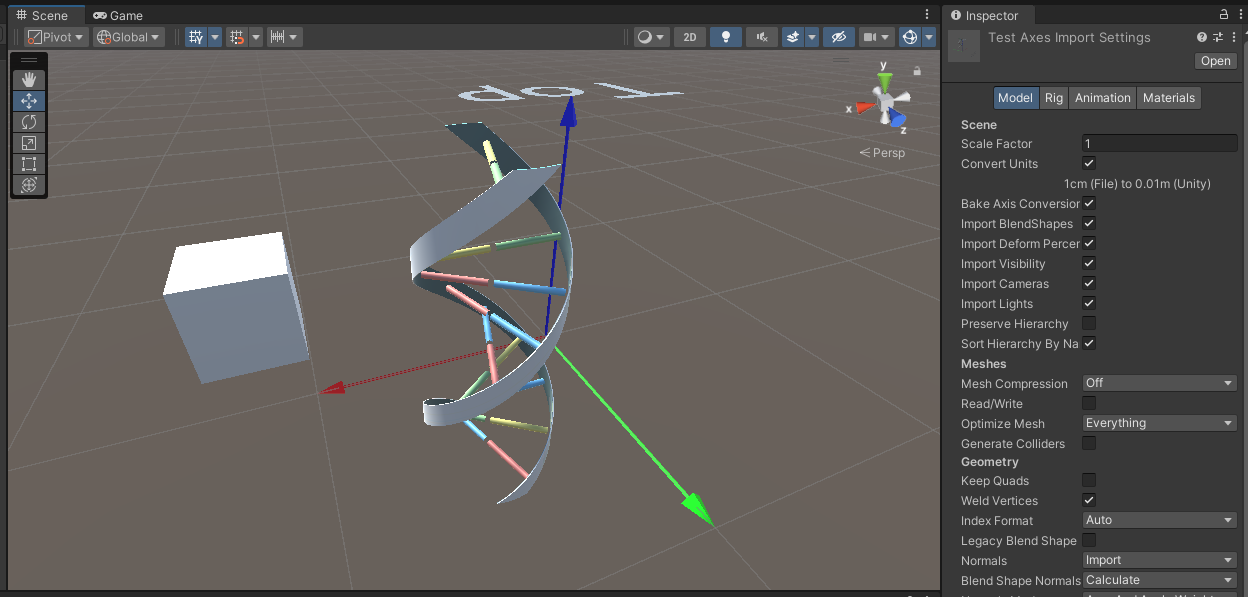
Task: Switch to the Rig tab in the Inspector
Action: coord(1054,97)
